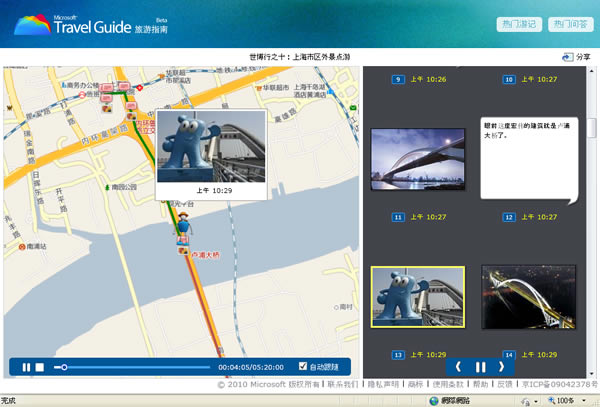Click the playback progress slider handle
The image size is (600, 407).
64,367
